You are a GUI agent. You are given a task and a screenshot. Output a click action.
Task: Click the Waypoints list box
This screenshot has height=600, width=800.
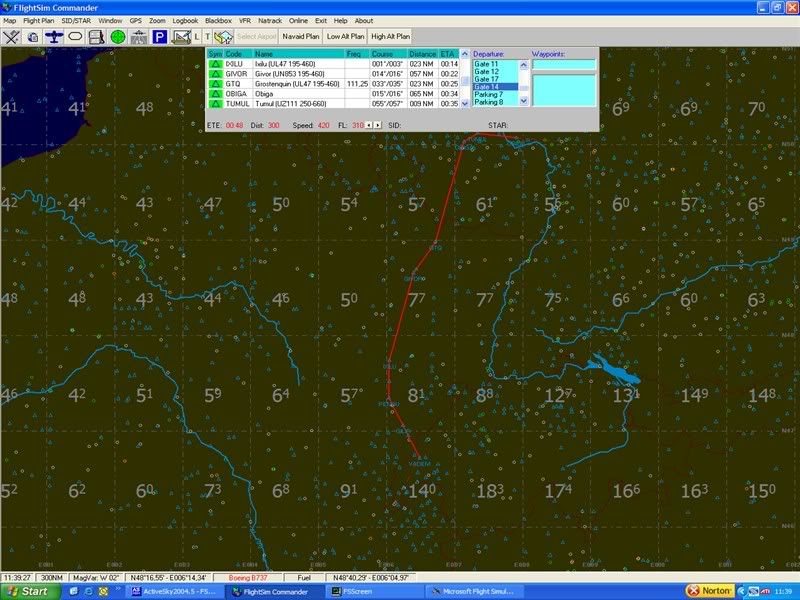pyautogui.click(x=564, y=90)
